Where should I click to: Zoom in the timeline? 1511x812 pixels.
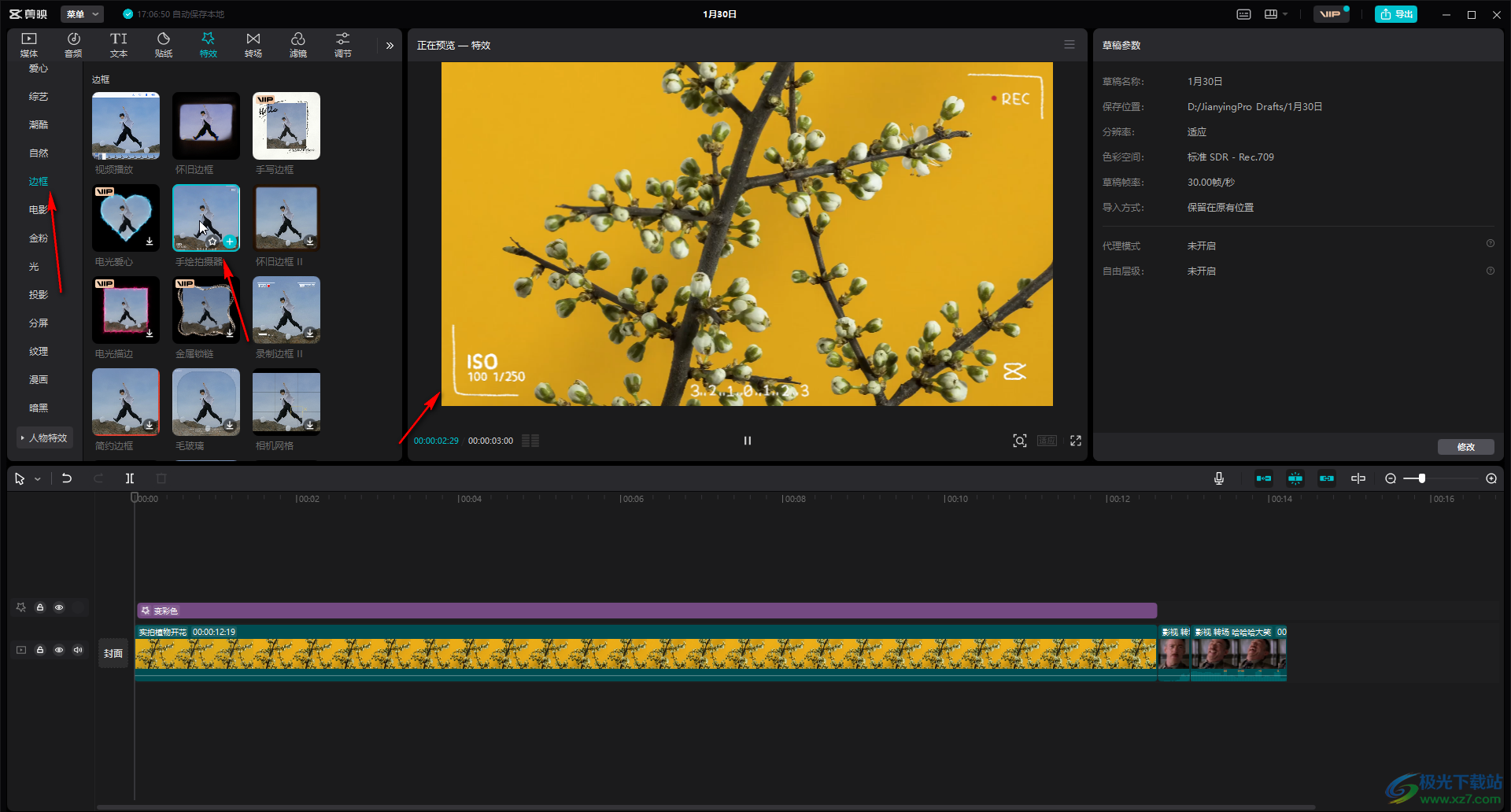(x=1491, y=478)
